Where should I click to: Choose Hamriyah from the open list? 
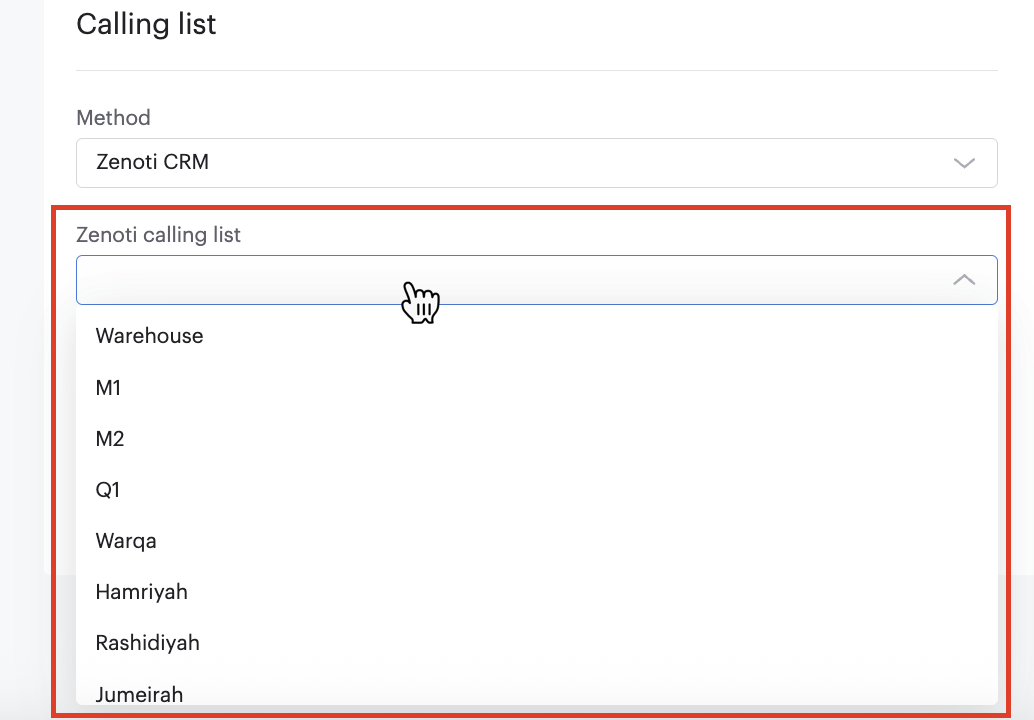coord(141,592)
